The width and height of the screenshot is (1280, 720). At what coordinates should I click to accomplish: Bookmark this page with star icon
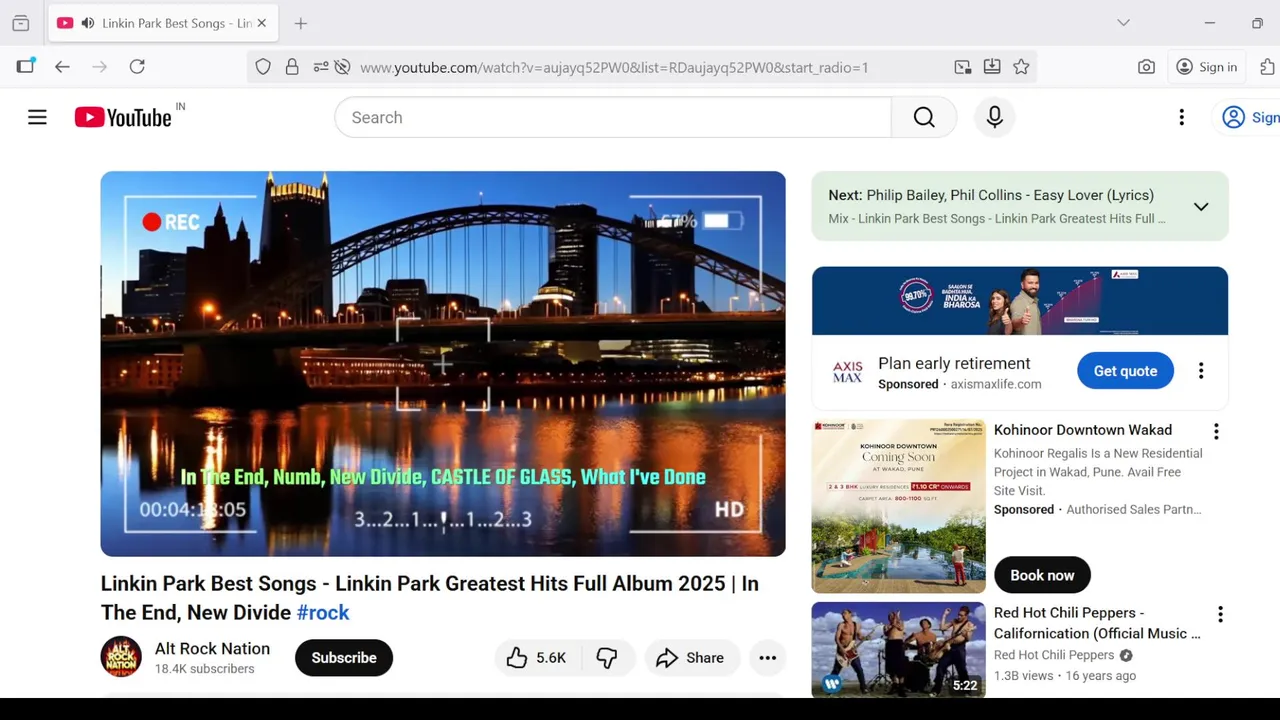(x=1021, y=67)
